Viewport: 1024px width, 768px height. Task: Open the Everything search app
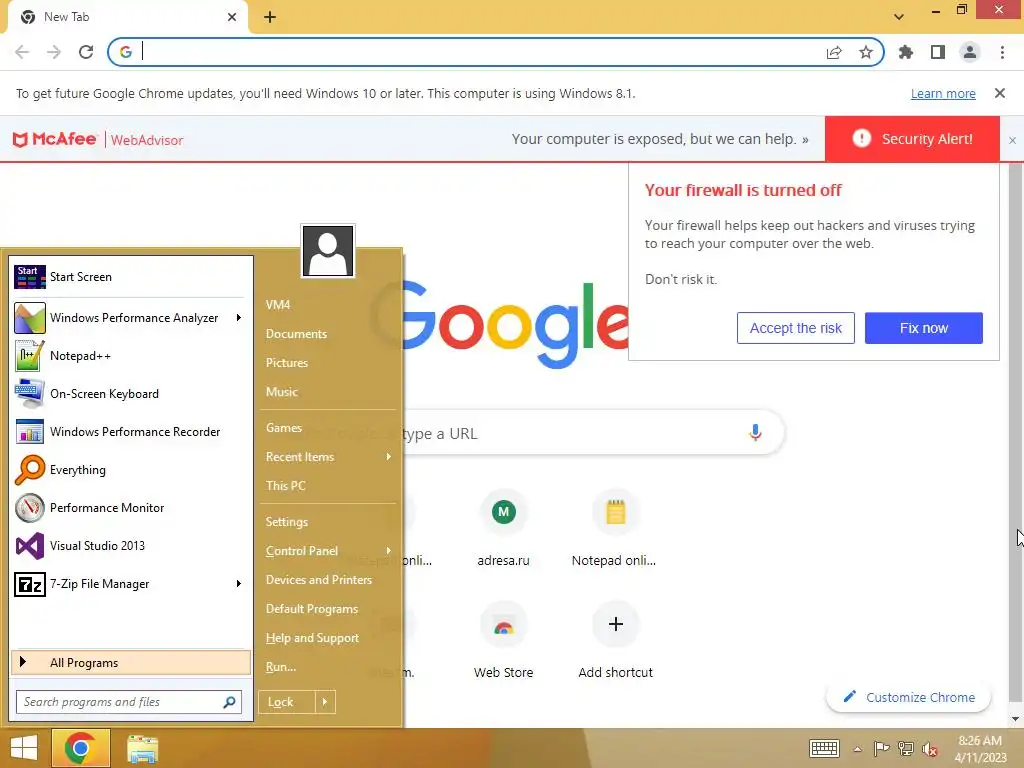coord(131,470)
